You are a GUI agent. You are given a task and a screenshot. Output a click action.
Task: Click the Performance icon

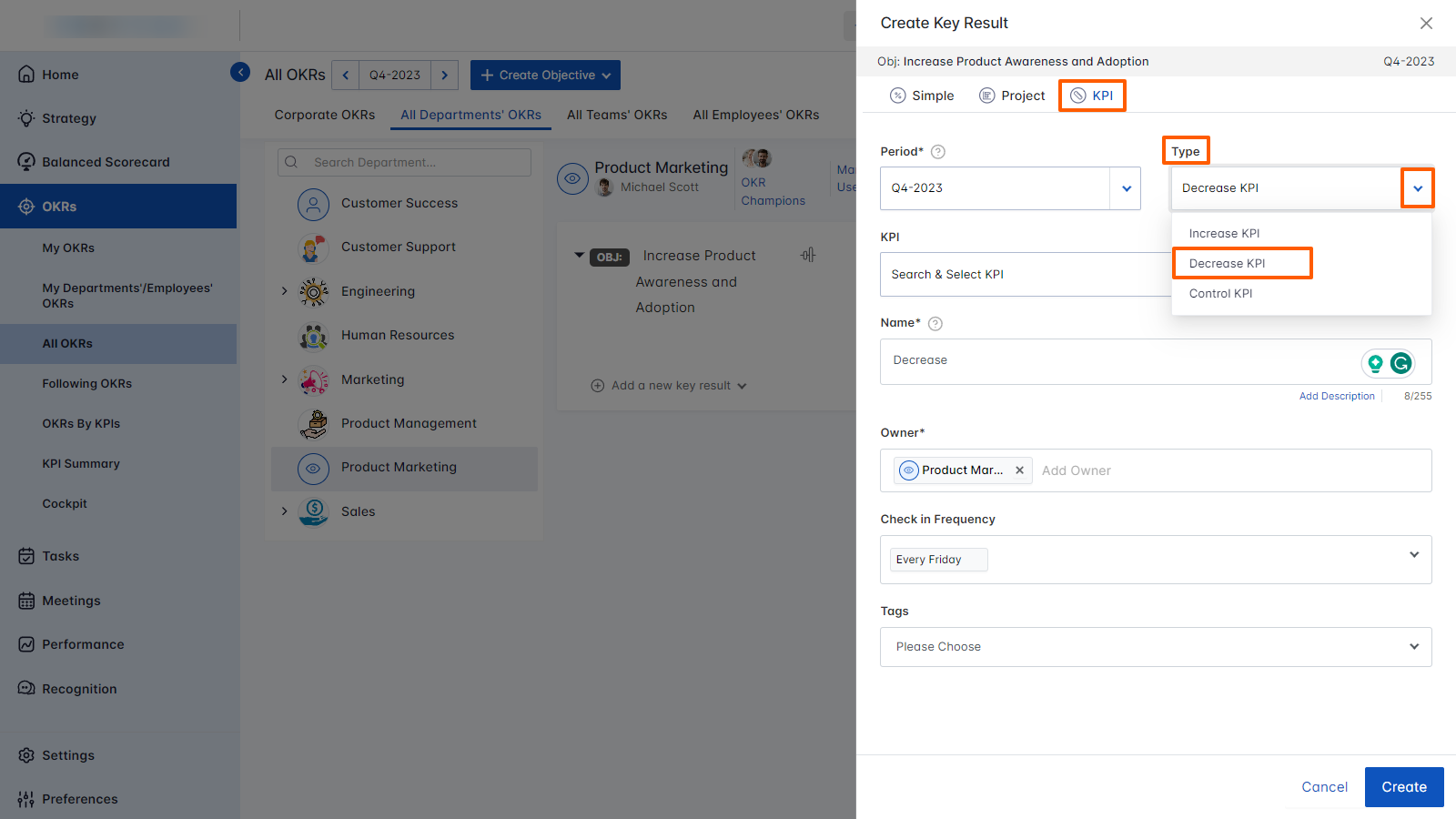point(26,643)
